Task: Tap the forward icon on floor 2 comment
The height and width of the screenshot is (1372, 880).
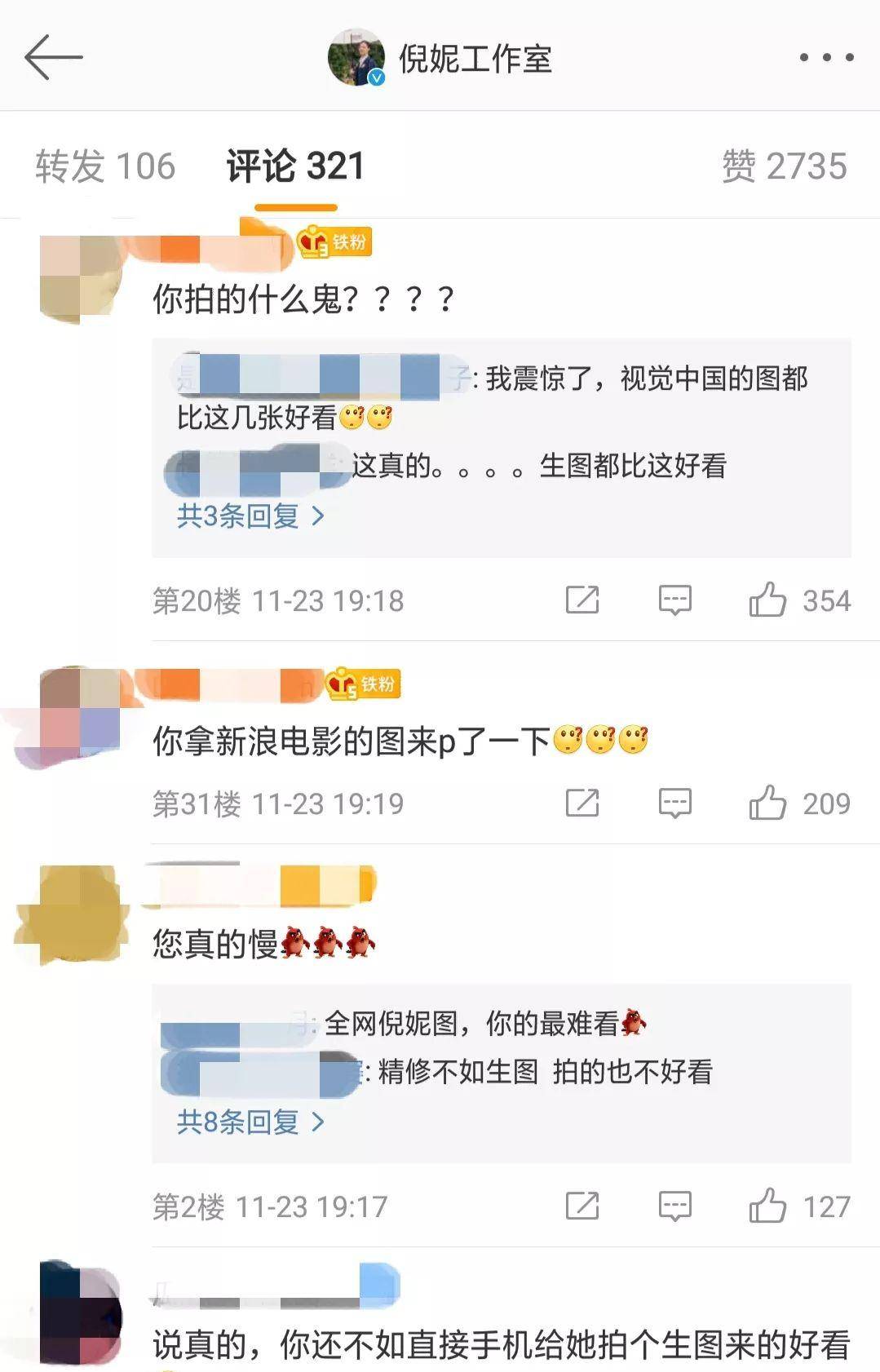Action: (582, 1206)
